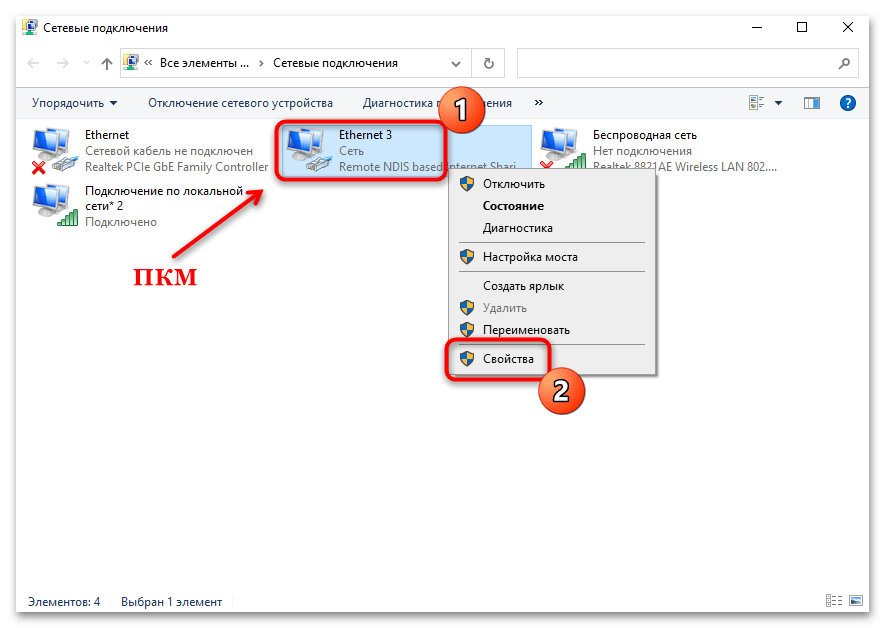Image resolution: width=885 pixels, height=628 pixels.
Task: Show more toolbar commands chevron
Action: click(538, 103)
